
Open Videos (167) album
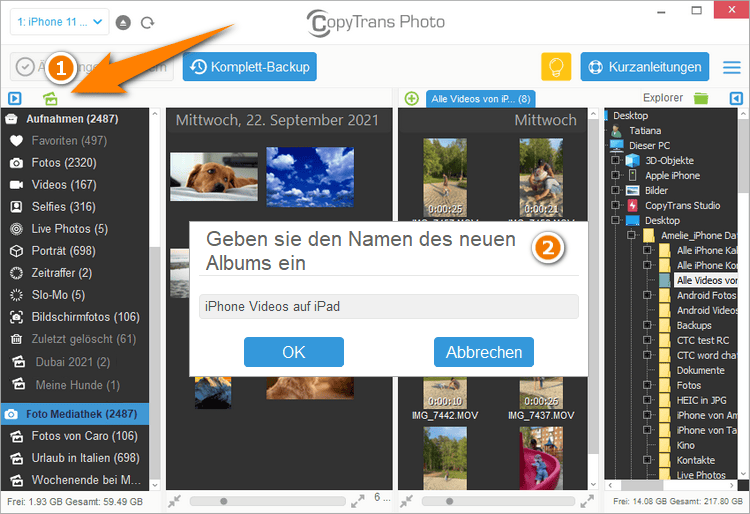[75, 185]
